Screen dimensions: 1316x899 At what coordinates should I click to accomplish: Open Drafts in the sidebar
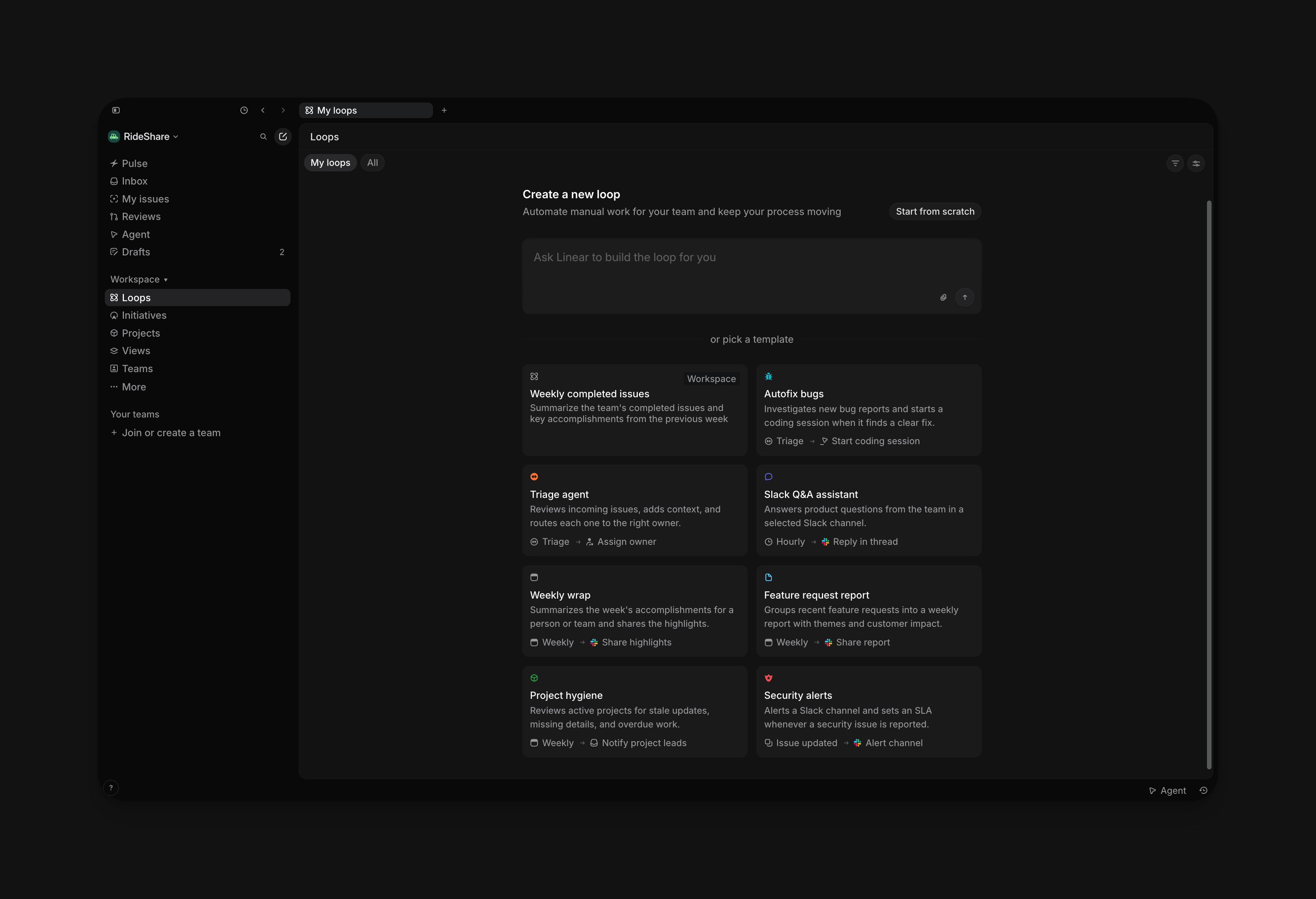click(197, 252)
